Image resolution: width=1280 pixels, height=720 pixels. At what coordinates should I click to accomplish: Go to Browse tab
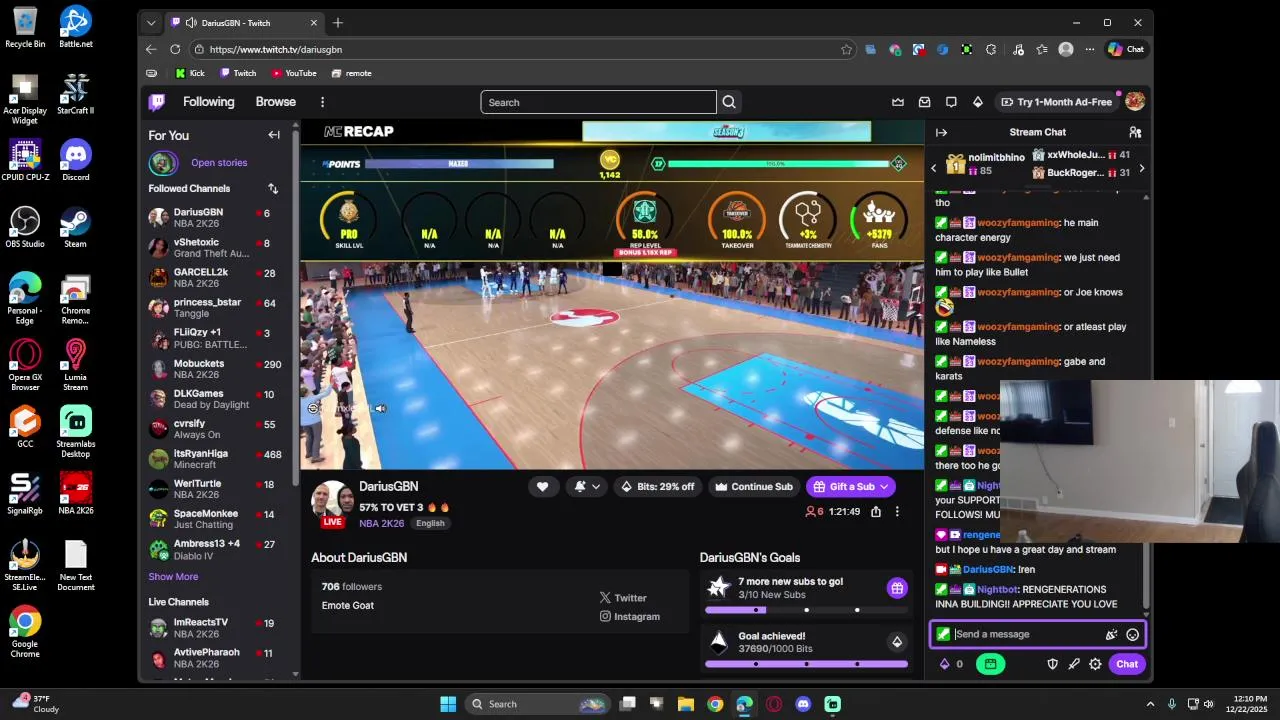(275, 102)
